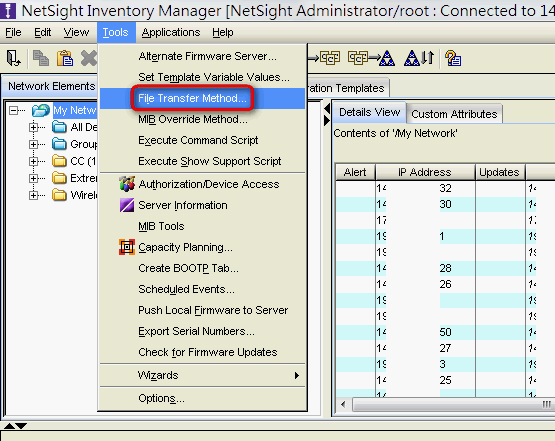
Task: Open the Help menu
Action: (x=223, y=33)
